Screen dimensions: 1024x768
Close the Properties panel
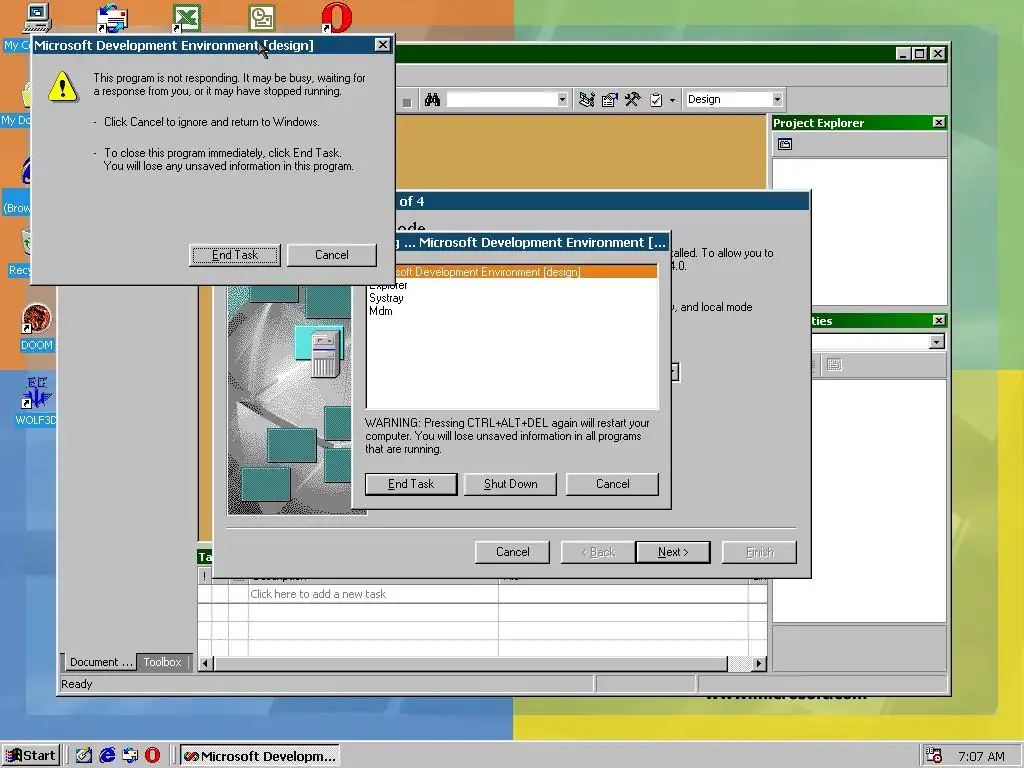tap(938, 321)
